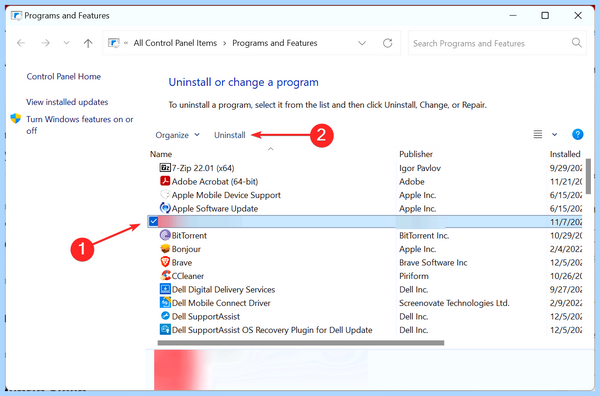Minimize the Programs and Features window
This screenshot has width=600, height=396.
tap(513, 15)
